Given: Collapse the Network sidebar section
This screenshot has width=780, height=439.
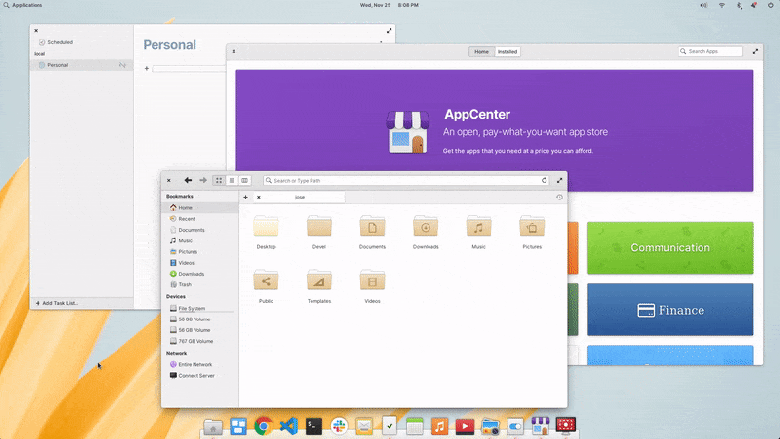Looking at the screenshot, I should click(x=176, y=353).
